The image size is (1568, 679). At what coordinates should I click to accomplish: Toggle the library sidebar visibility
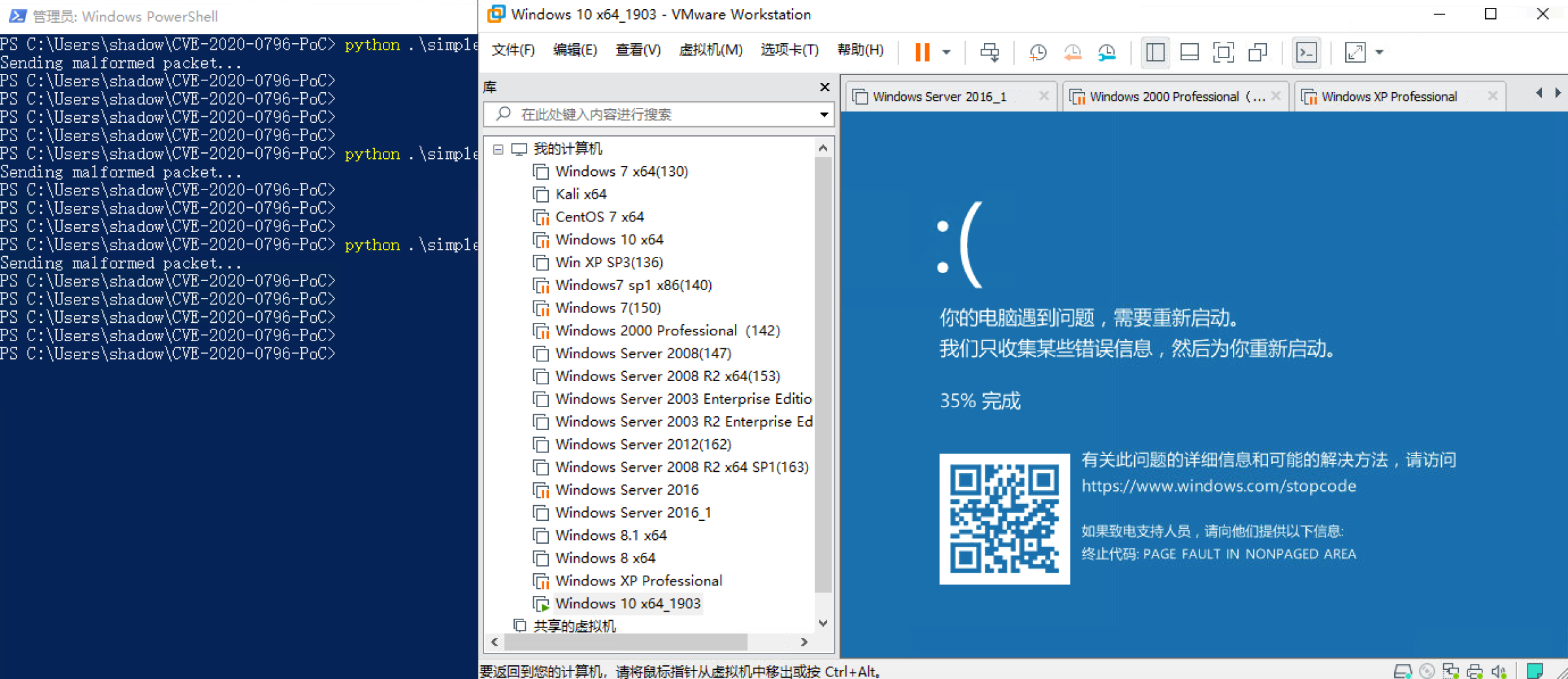(x=1155, y=52)
